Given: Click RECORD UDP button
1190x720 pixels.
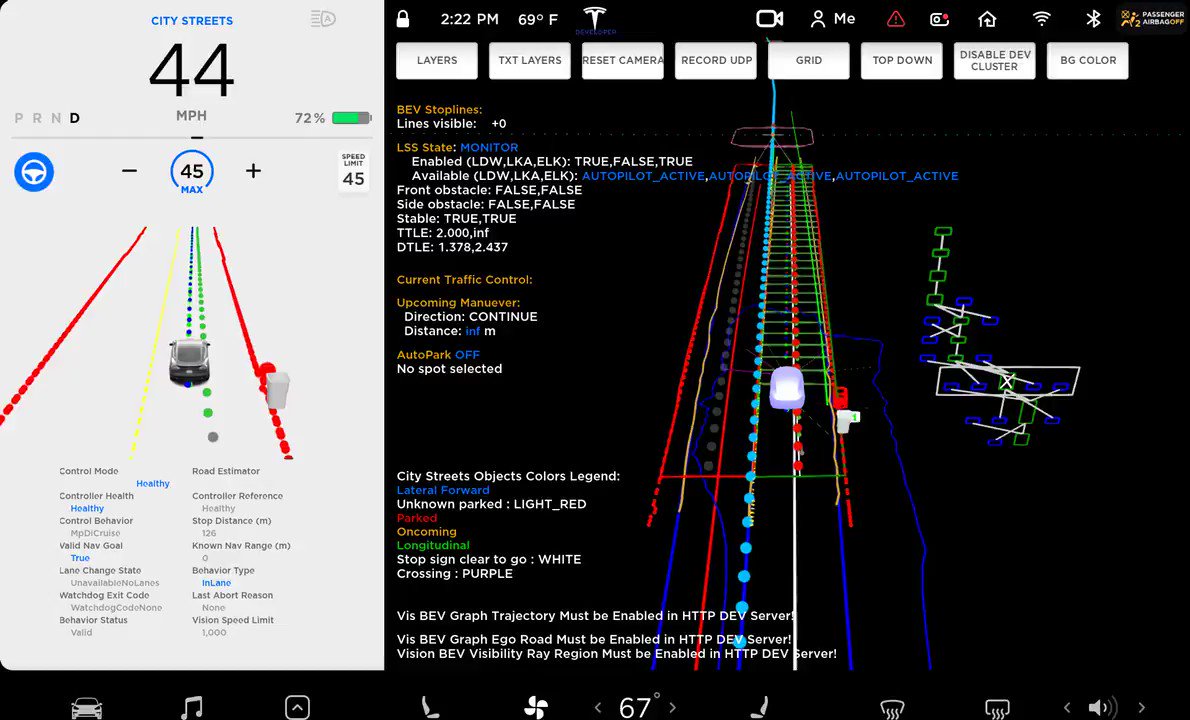Looking at the screenshot, I should click(x=716, y=61).
